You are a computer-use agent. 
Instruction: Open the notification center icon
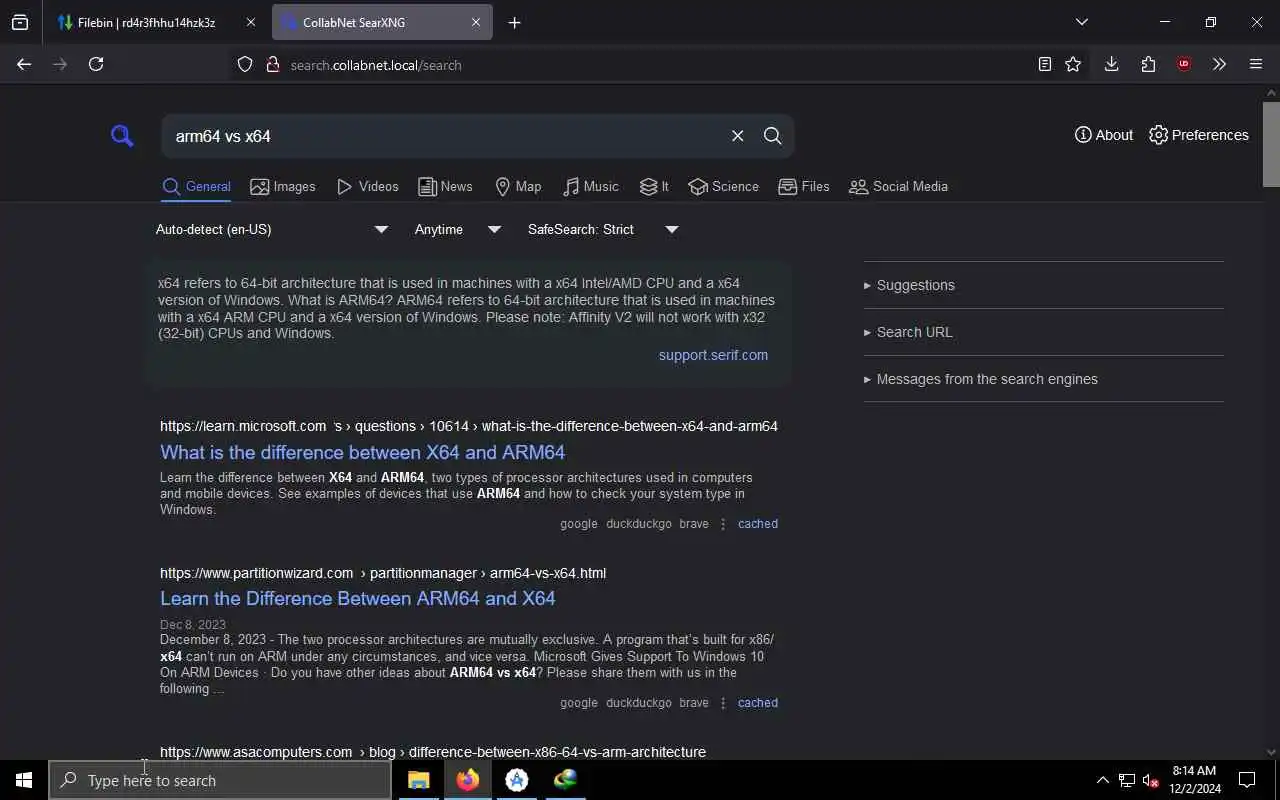[1247, 780]
